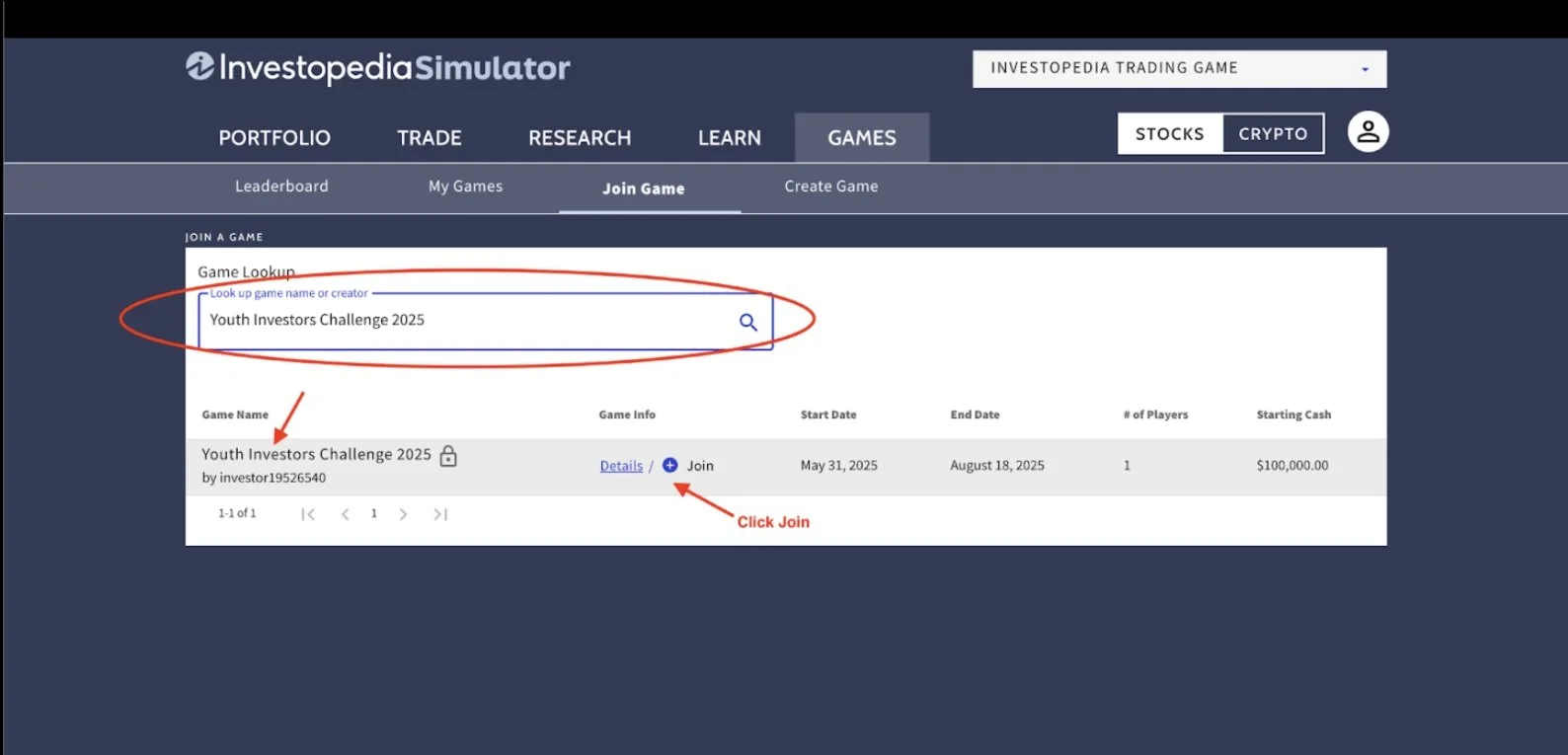Select the Join Game tab

coord(644,189)
